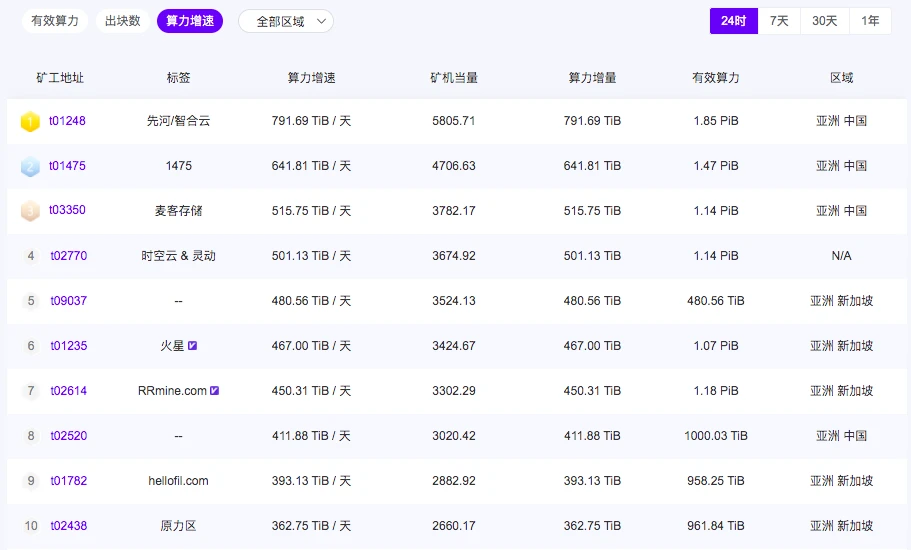Screen dimensions: 911x550
Task: Click the verified badge next to RRmine.com
Action: click(215, 391)
